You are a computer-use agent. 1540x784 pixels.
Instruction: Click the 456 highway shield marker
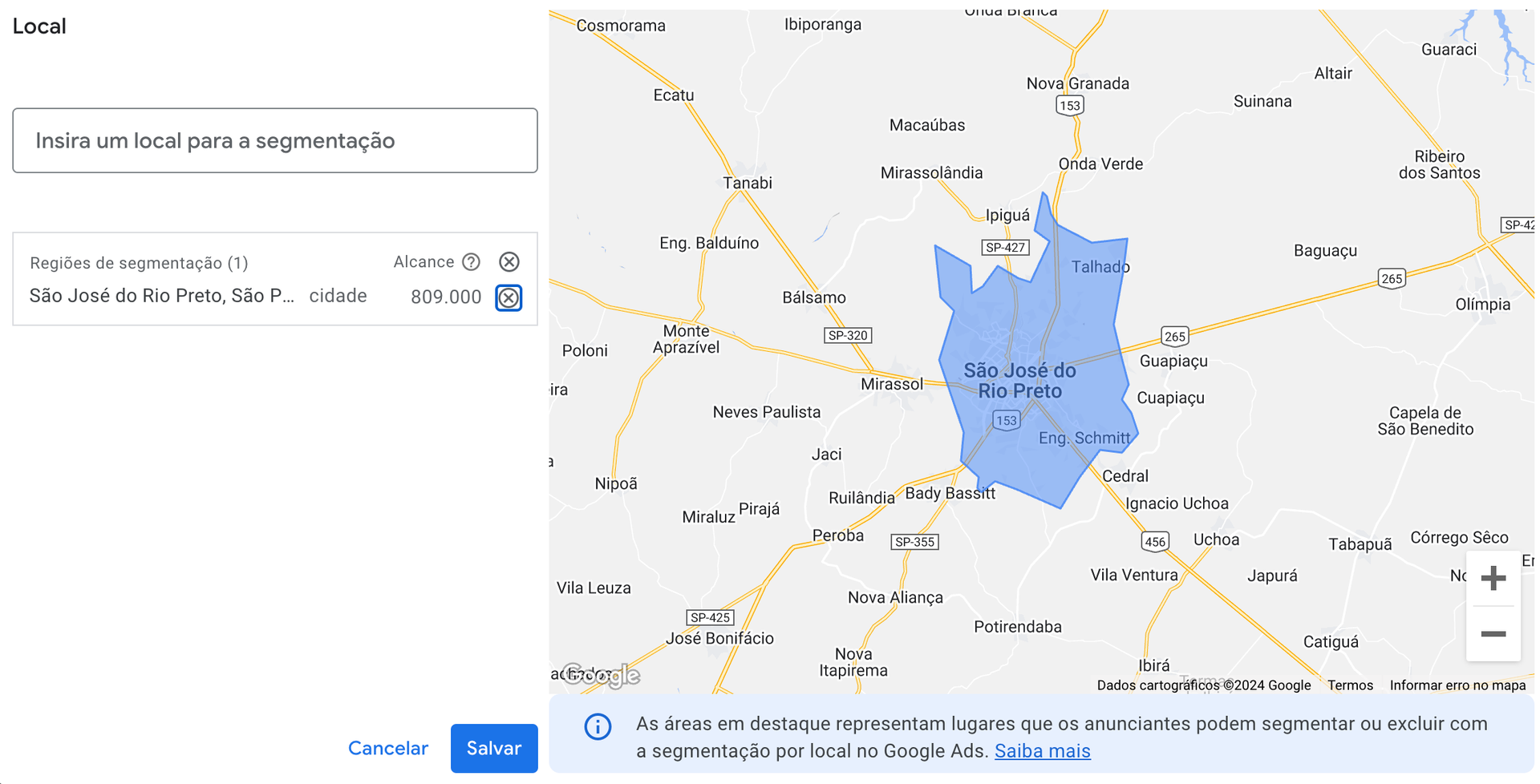(1154, 542)
